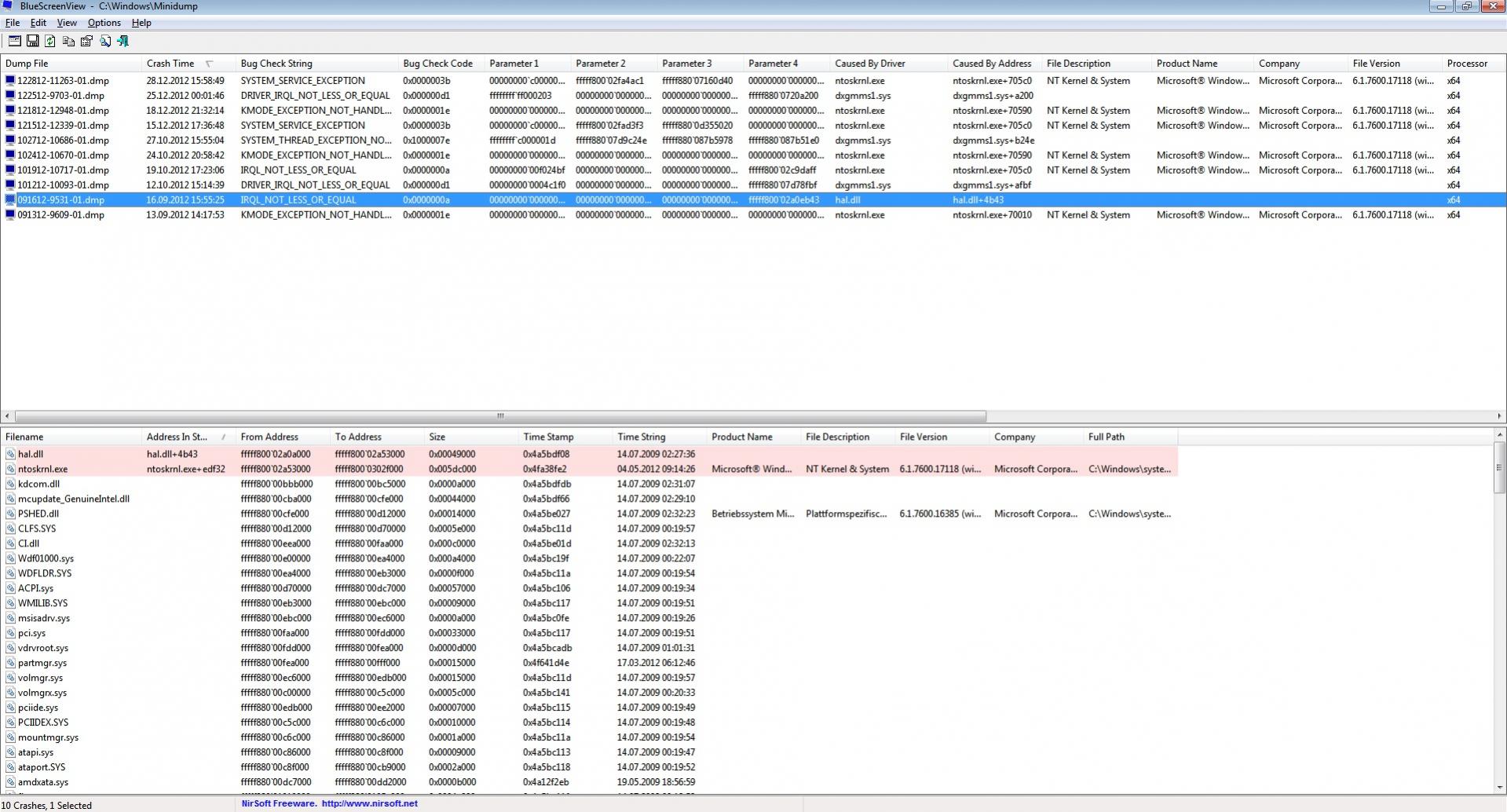Click file icon beside kdcom.dll
The height and width of the screenshot is (812, 1507).
[10, 484]
